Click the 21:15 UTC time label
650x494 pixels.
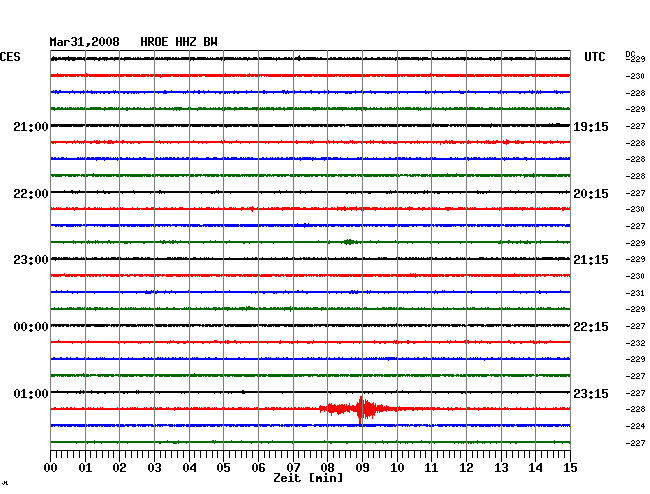tap(591, 260)
